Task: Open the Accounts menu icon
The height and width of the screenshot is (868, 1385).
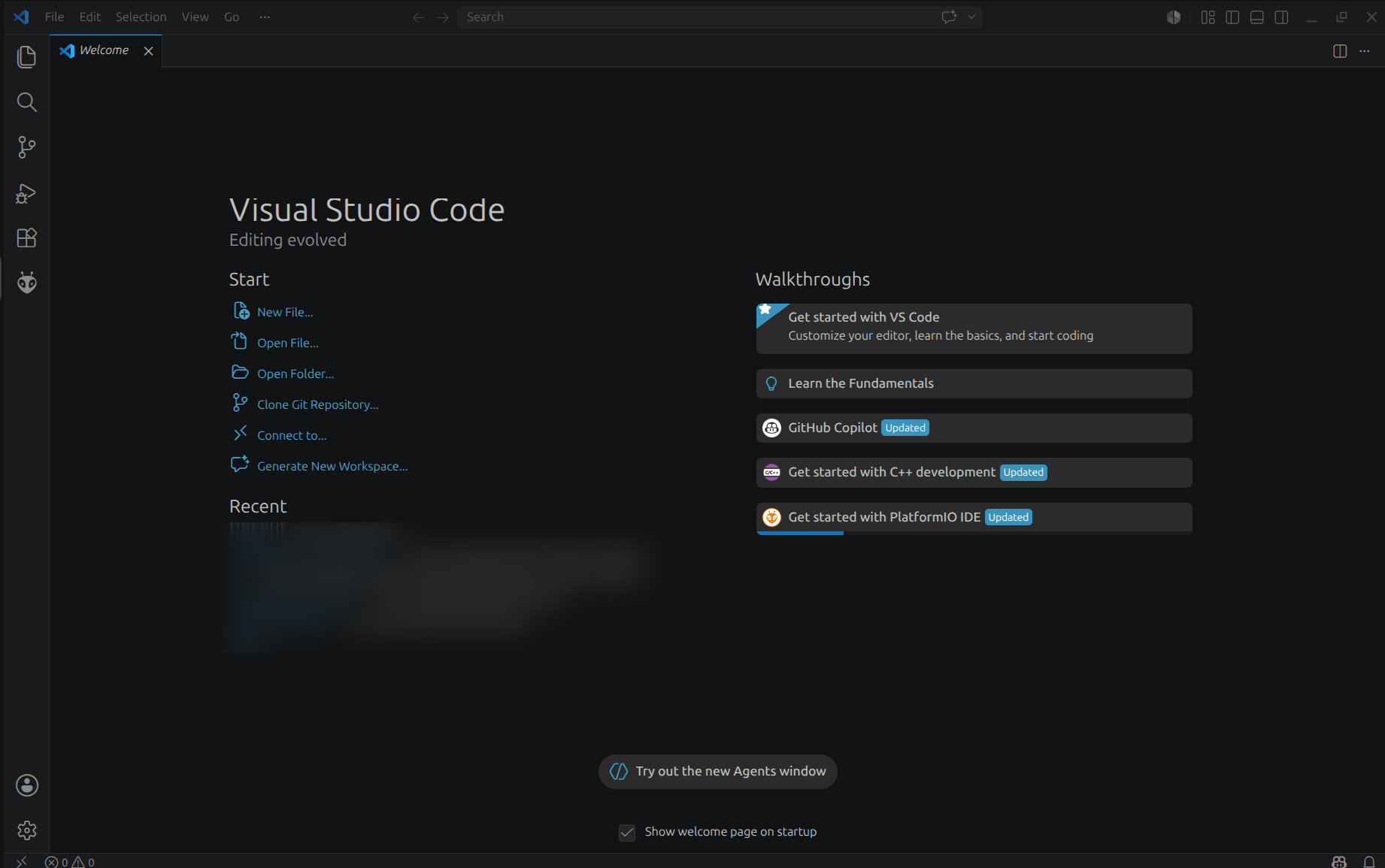Action: click(x=26, y=785)
